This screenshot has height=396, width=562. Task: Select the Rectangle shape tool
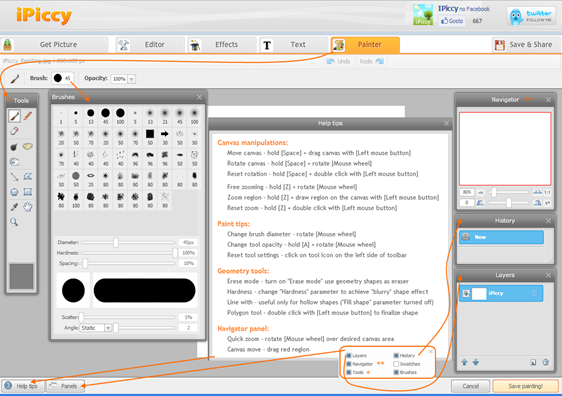click(x=28, y=192)
